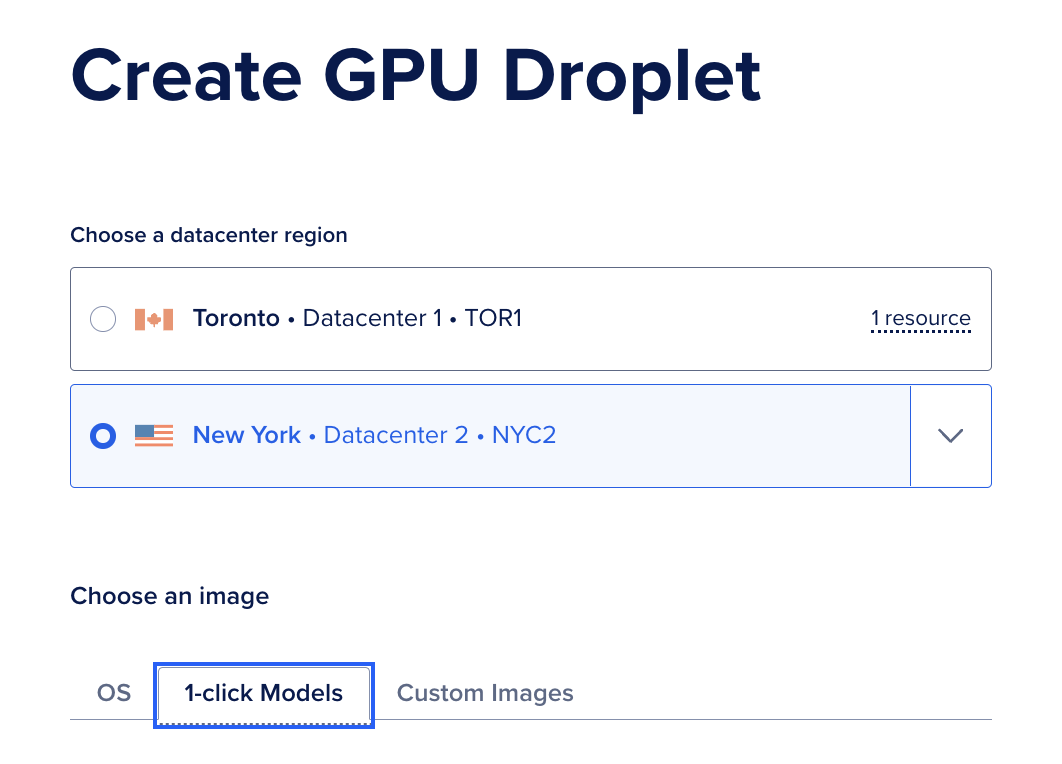Screen dimensions: 1062x764
Task: Open the 1 resource link for Toronto
Action: point(920,318)
